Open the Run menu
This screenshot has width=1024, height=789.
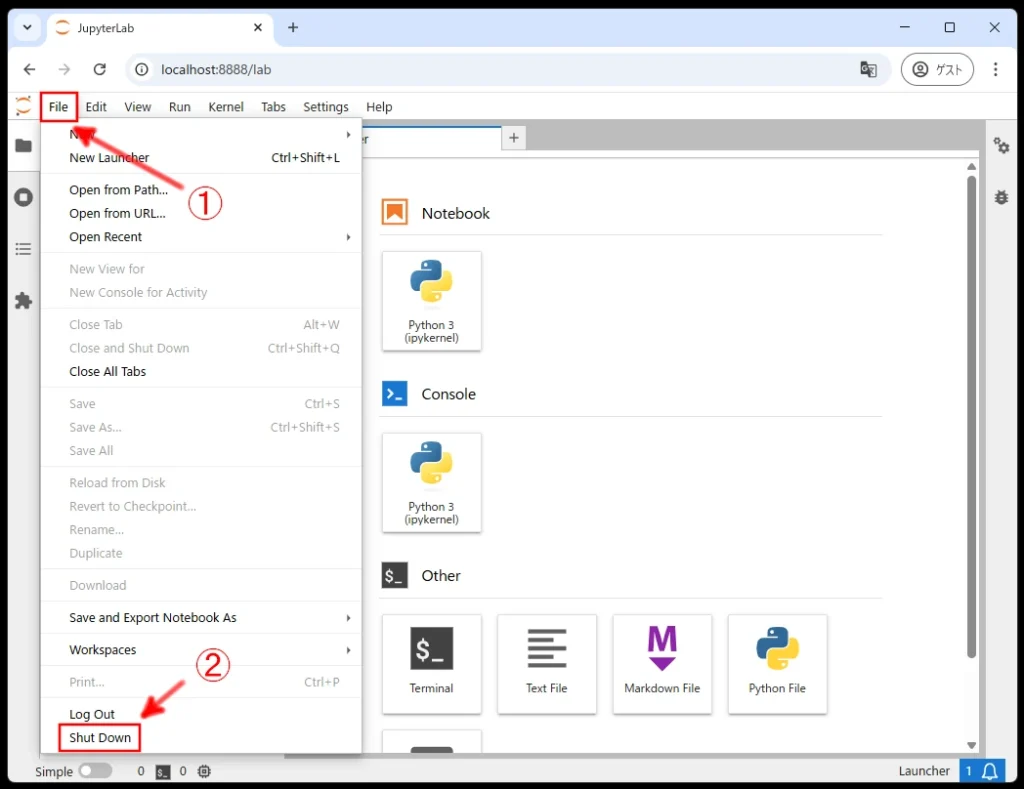180,107
